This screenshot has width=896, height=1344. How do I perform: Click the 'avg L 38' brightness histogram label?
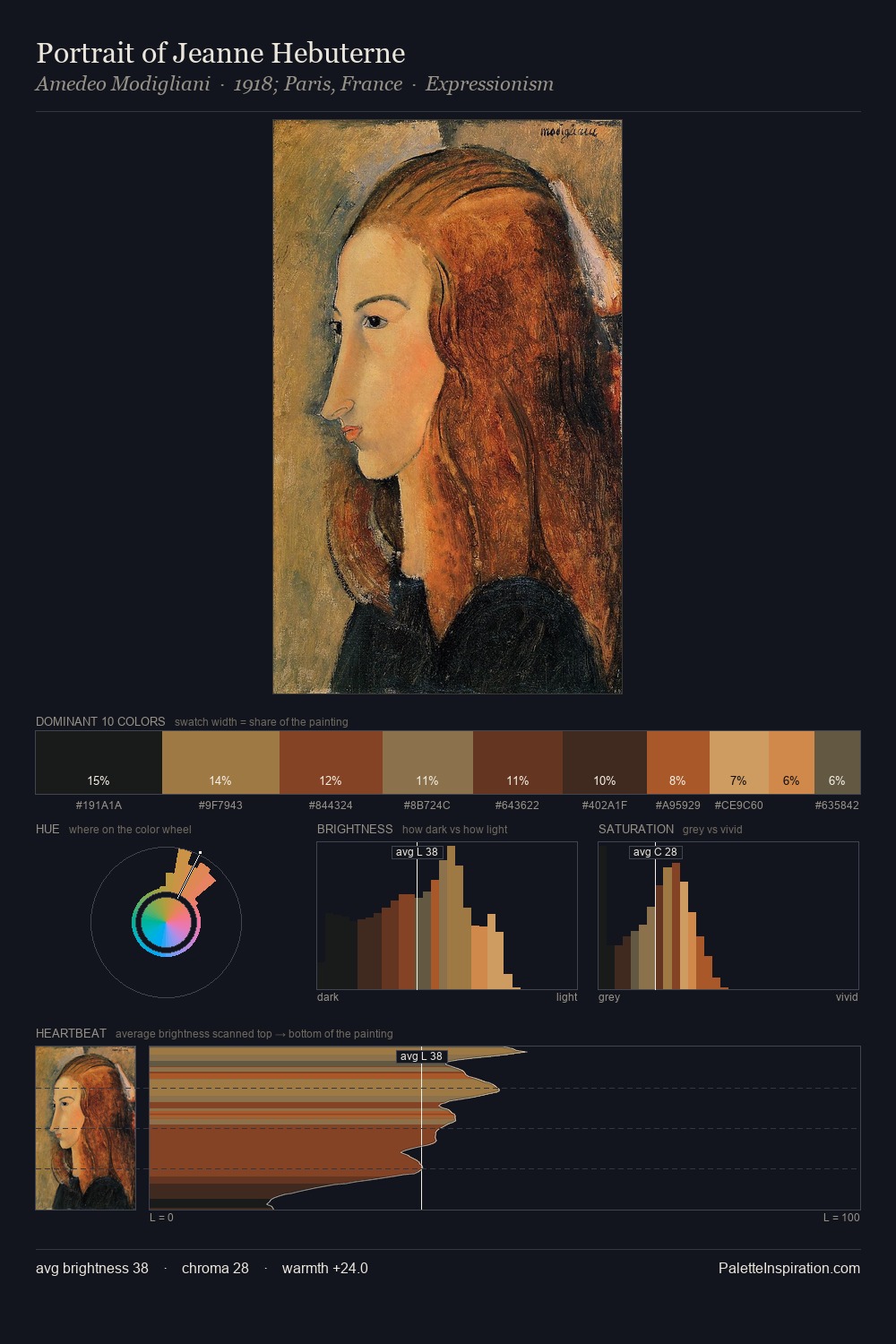pos(418,852)
